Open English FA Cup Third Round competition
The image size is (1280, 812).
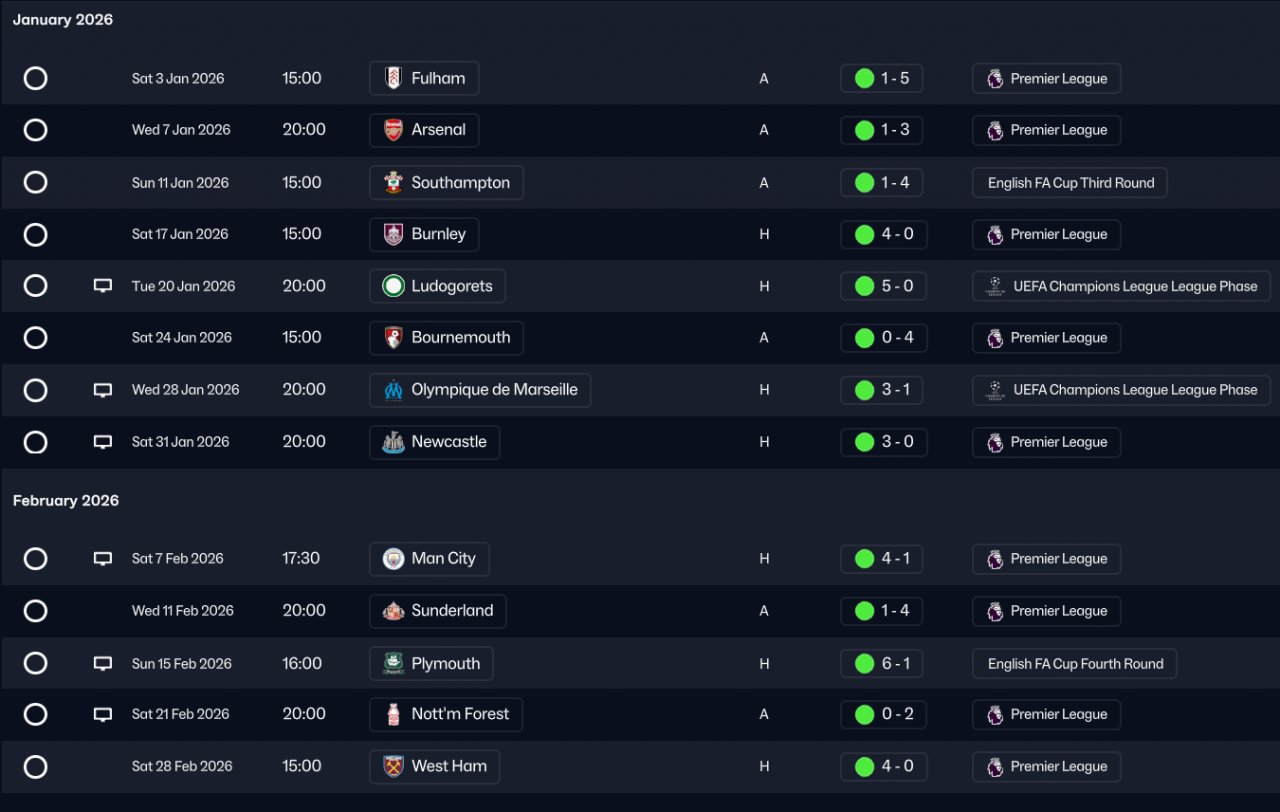tap(1070, 183)
